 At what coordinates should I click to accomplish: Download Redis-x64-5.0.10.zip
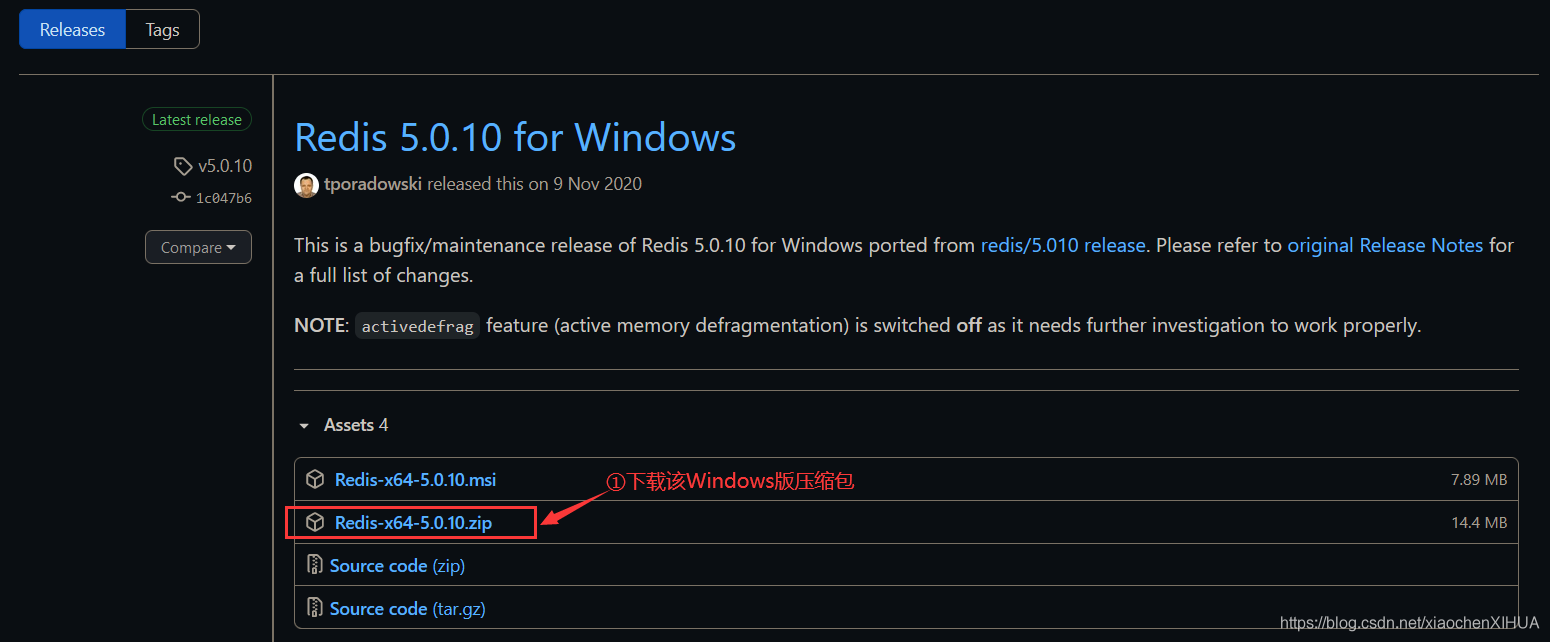pyautogui.click(x=416, y=521)
